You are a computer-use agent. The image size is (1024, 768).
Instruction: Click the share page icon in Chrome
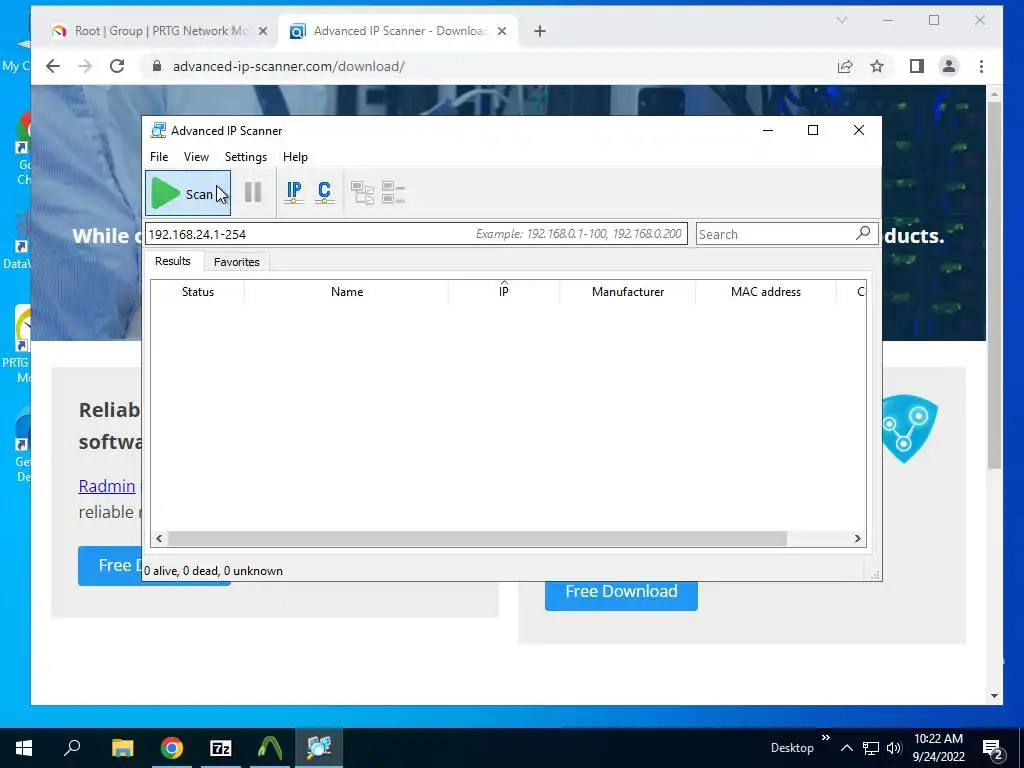[x=845, y=66]
